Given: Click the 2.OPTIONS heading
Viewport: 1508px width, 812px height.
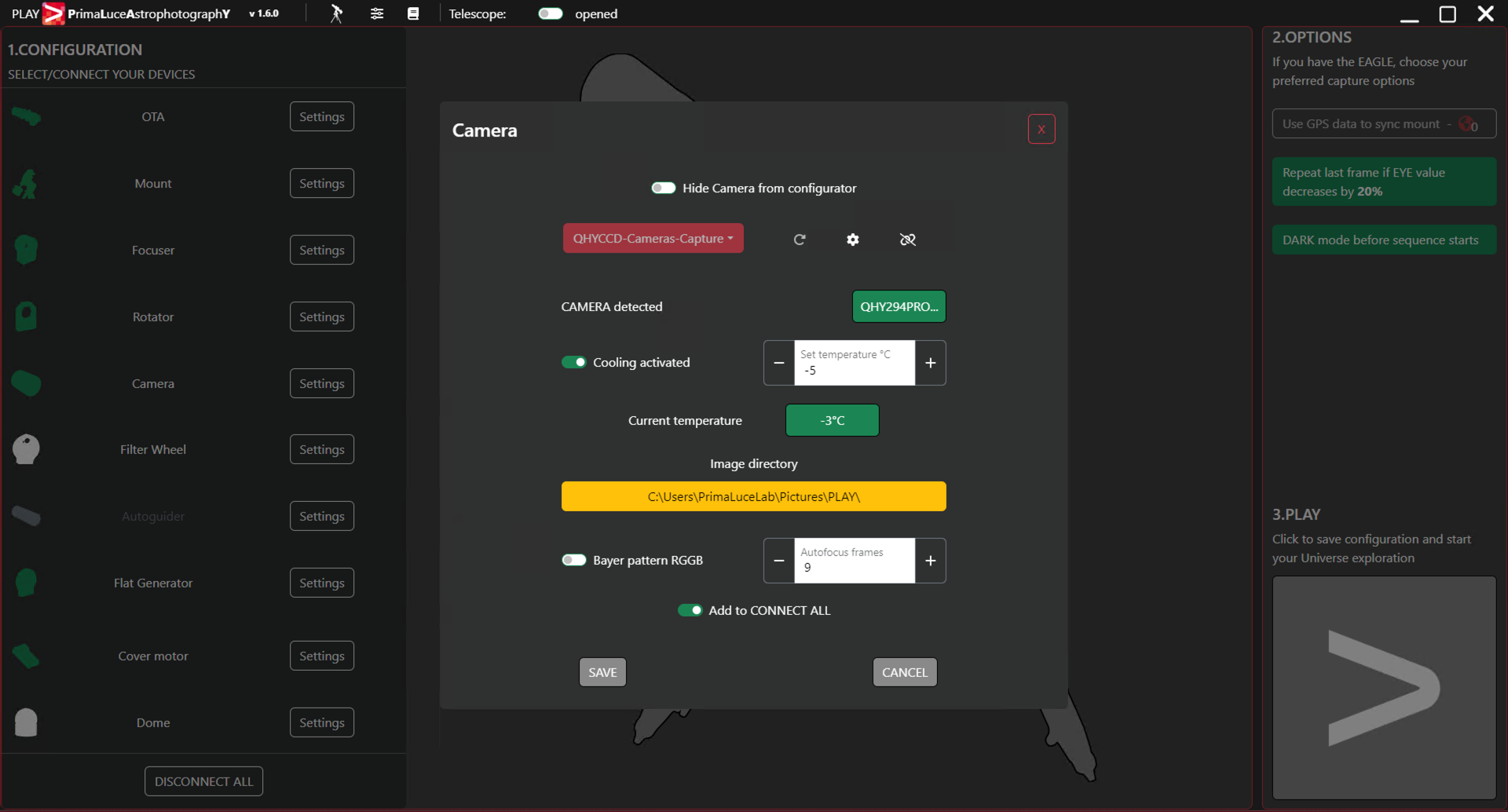Looking at the screenshot, I should point(1312,38).
